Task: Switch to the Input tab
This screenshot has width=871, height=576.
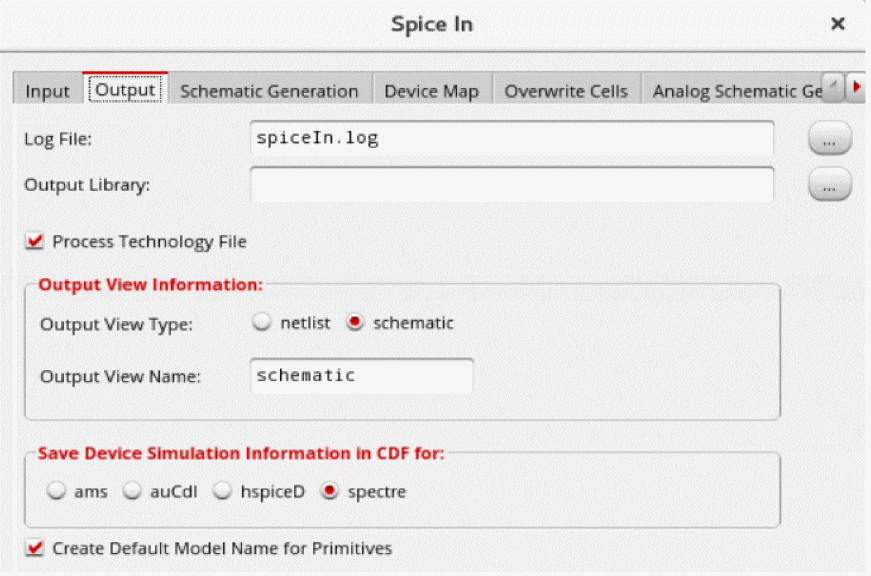Action: tap(48, 91)
